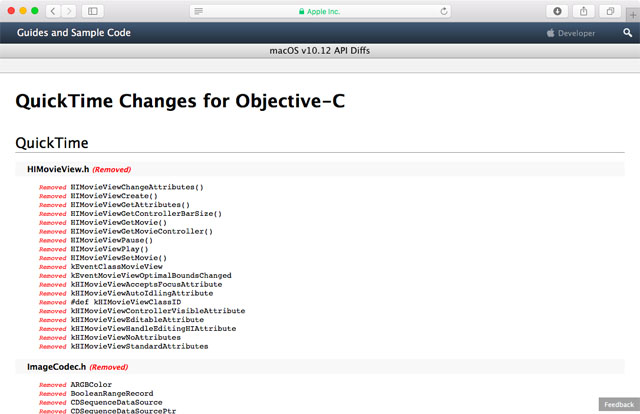Select BooleanRangeRecord entry

pos(112,394)
